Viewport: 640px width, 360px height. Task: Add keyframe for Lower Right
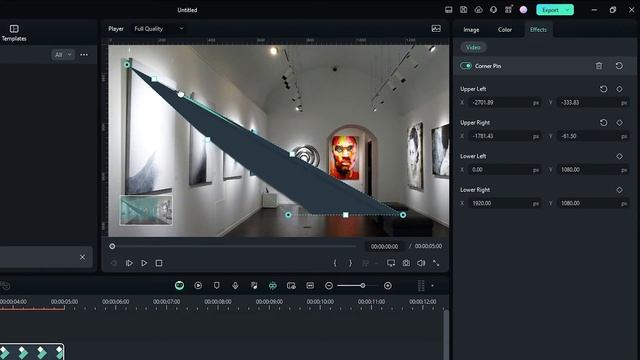(x=619, y=190)
